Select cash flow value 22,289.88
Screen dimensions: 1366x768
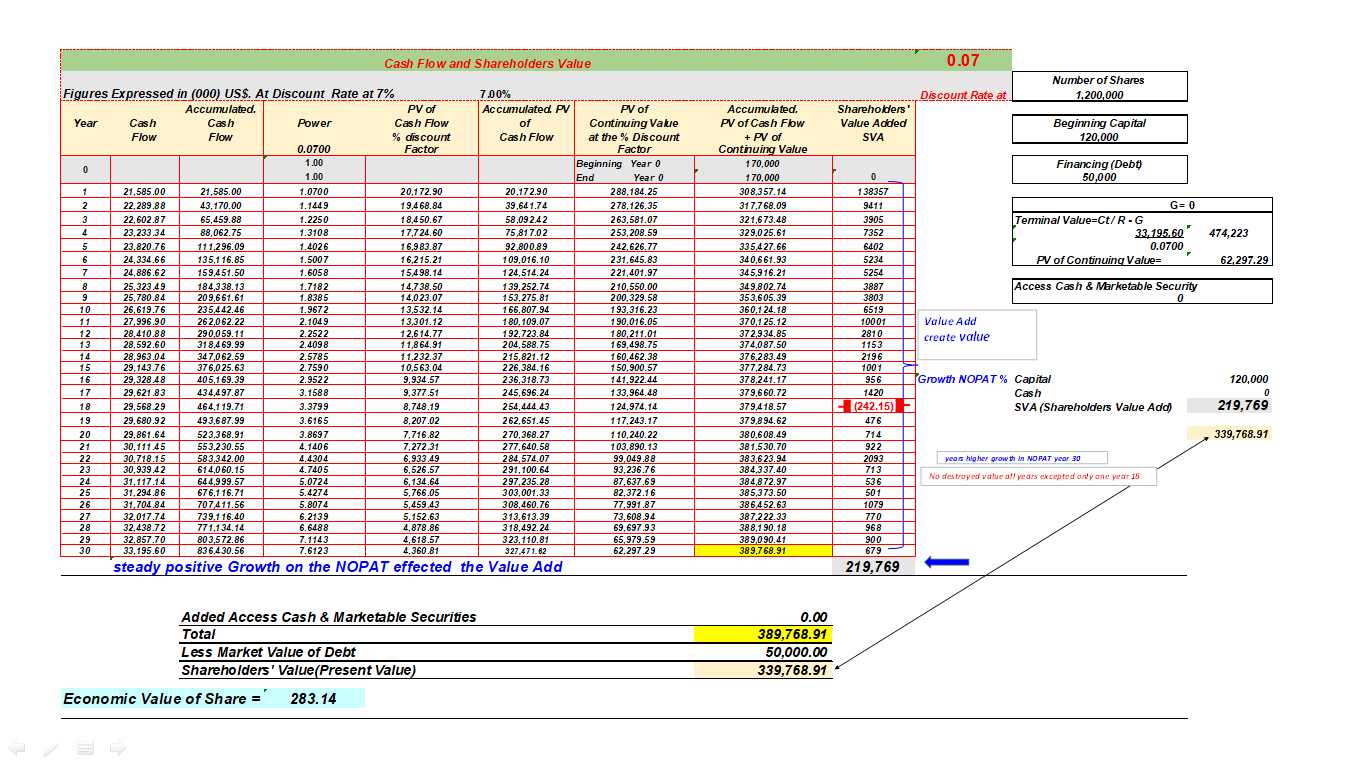coord(144,204)
